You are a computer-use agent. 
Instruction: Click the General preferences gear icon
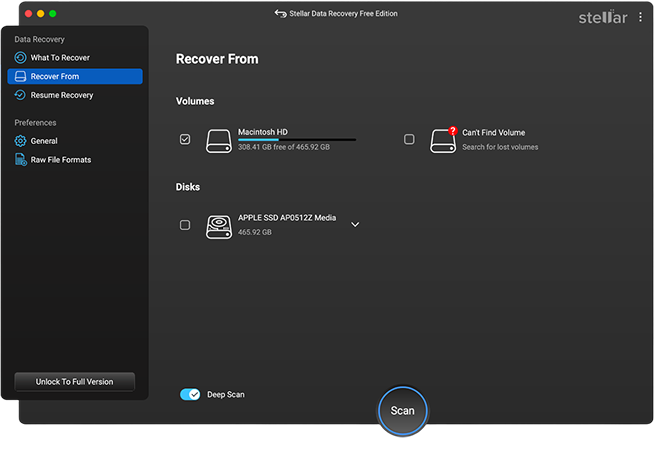(x=20, y=142)
